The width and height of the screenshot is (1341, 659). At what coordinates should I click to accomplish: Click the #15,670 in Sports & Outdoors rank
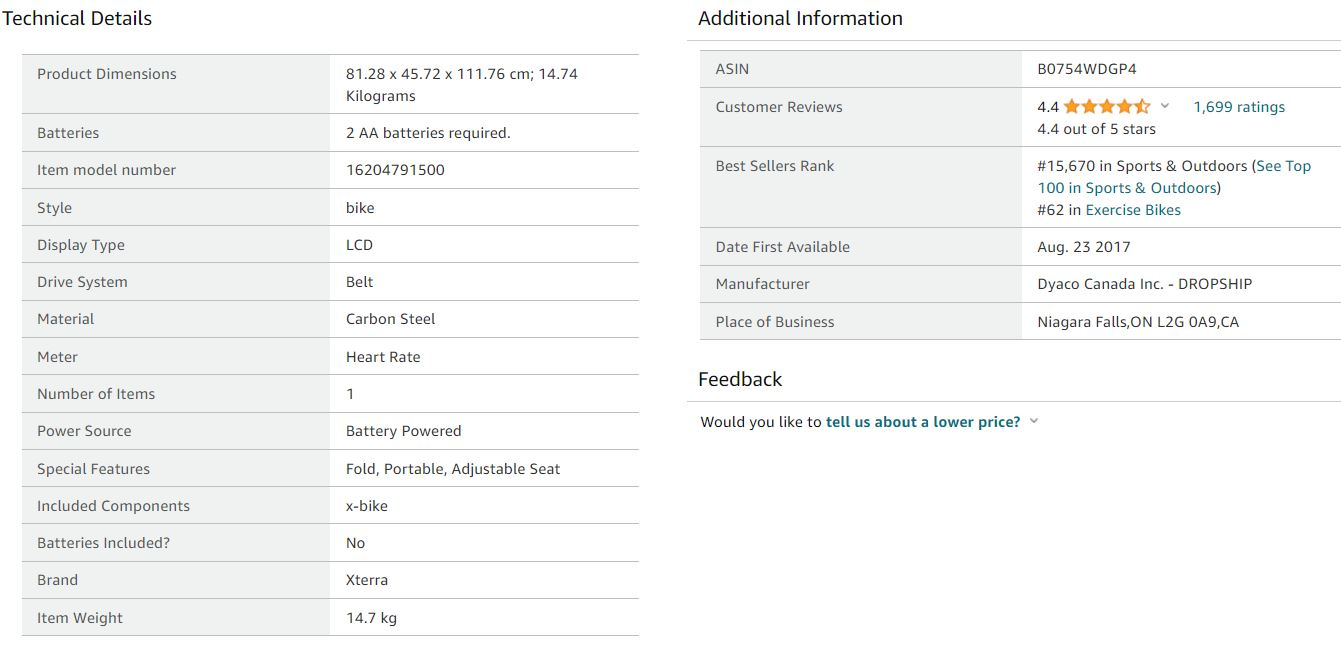pos(1143,166)
